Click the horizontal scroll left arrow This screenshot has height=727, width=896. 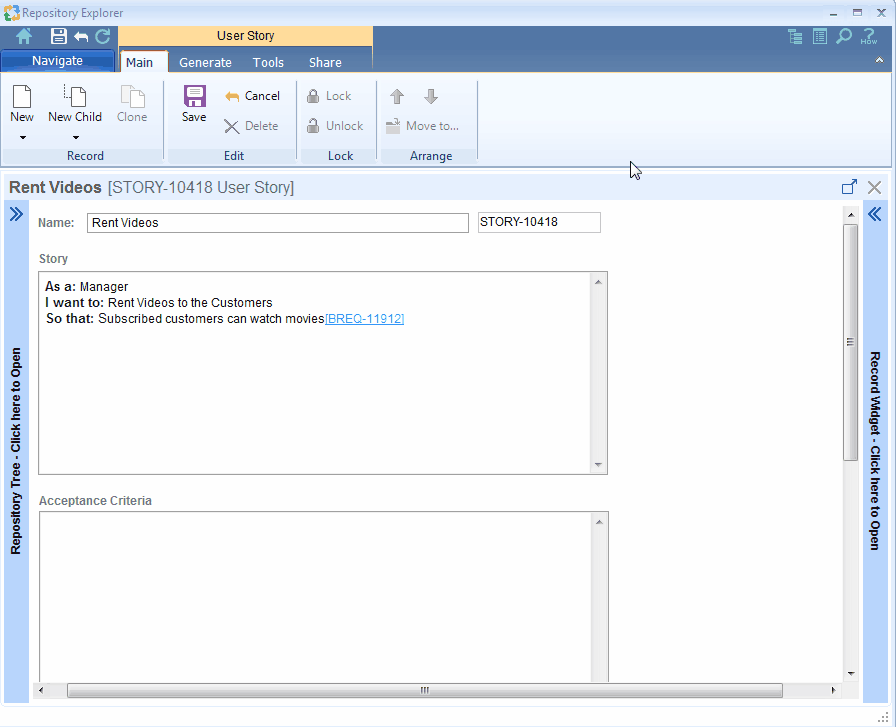coord(41,690)
